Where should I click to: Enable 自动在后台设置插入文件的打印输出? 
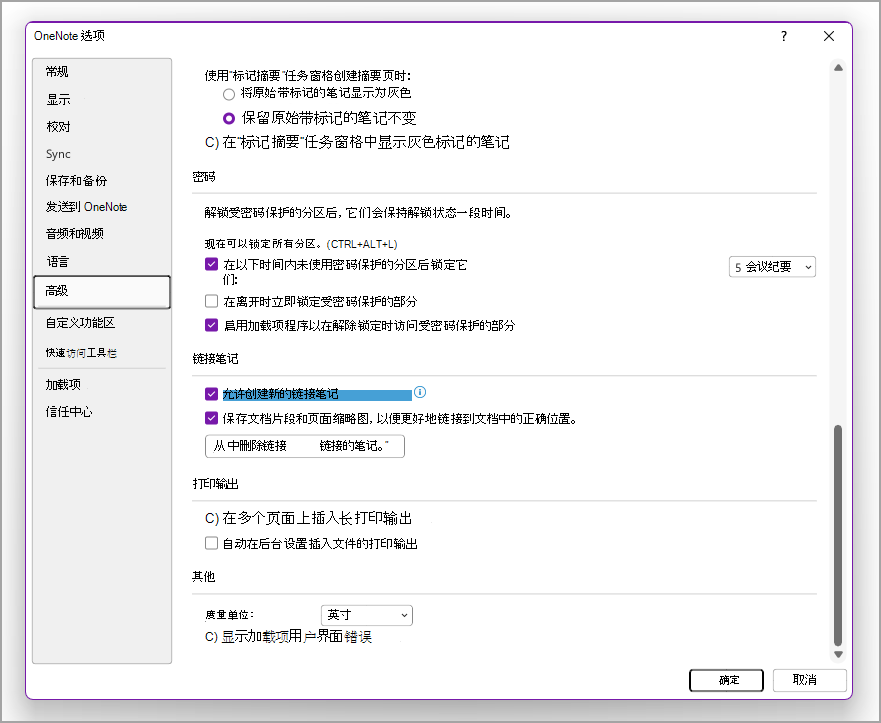click(211, 543)
